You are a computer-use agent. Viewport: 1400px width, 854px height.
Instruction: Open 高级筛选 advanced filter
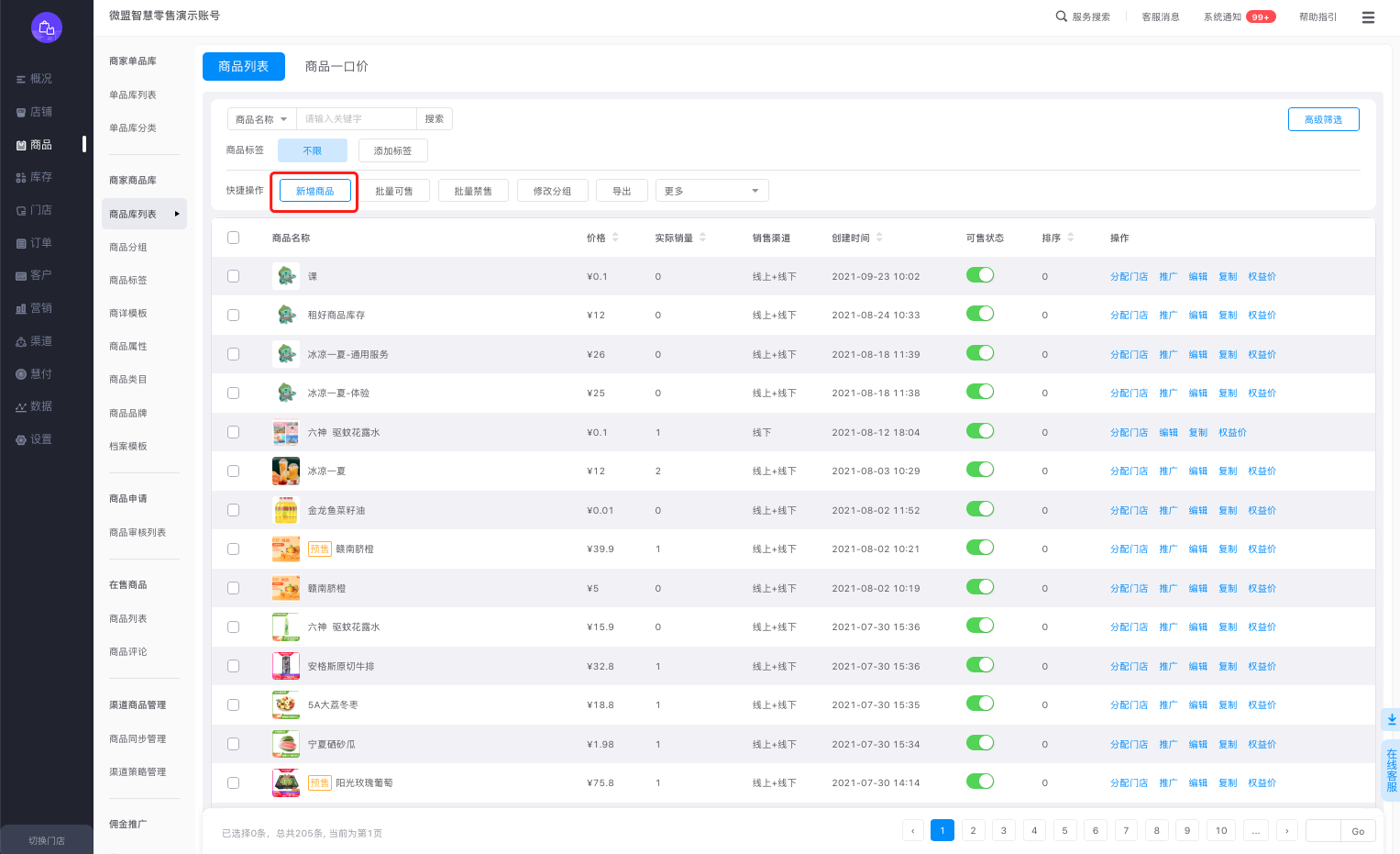point(1323,119)
